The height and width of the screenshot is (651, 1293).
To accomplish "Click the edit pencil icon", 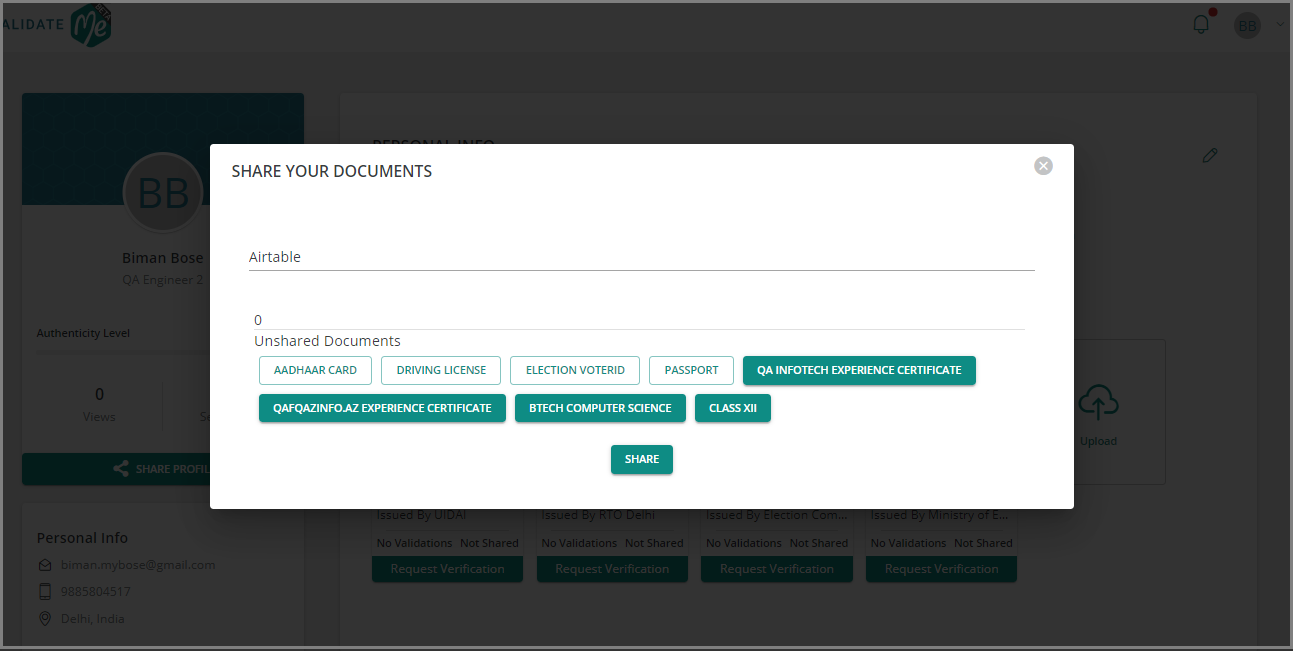I will pos(1210,155).
